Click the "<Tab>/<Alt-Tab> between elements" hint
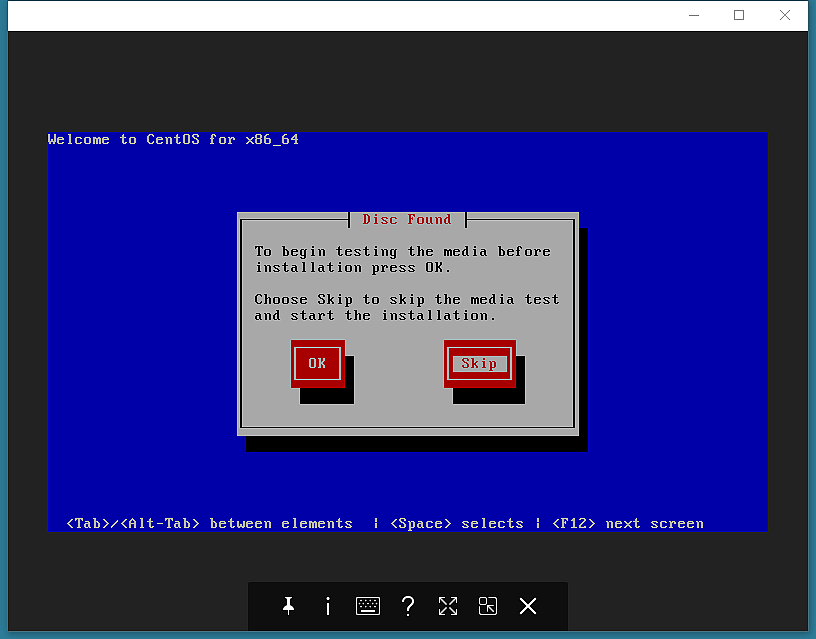This screenshot has width=816, height=639. tap(209, 524)
